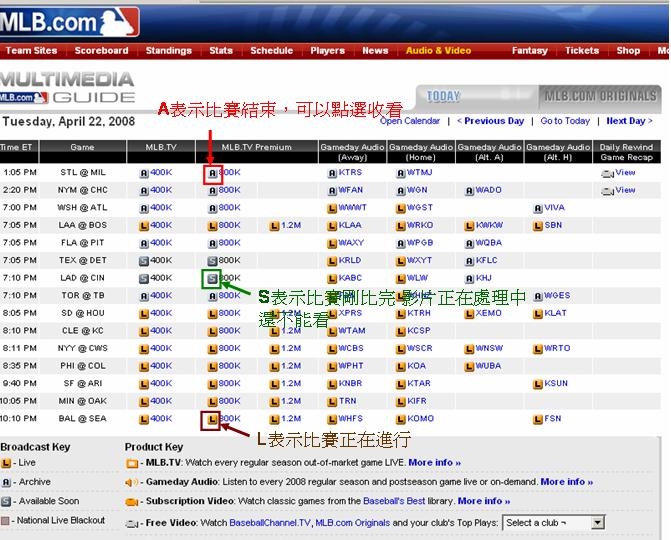
Task: Click Archive icon next to KTRS audio
Action: point(332,173)
